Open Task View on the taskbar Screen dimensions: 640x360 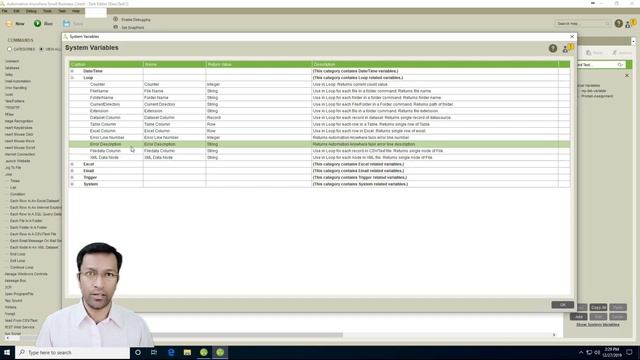tap(154, 352)
